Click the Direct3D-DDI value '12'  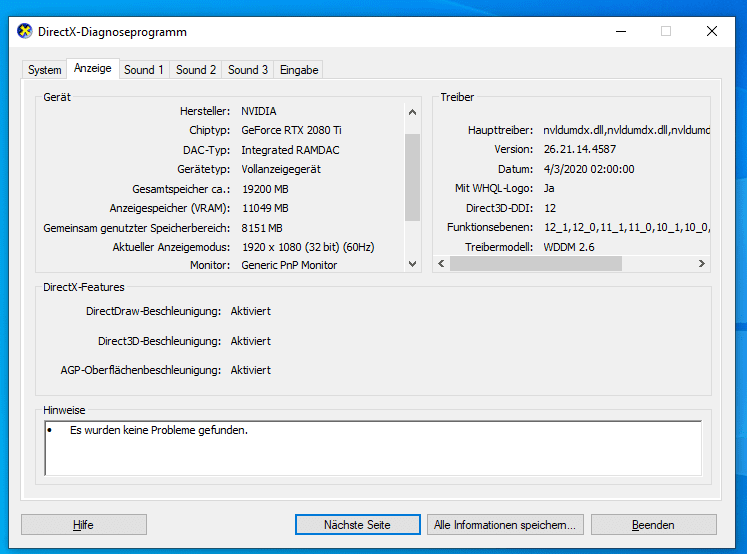coord(550,208)
